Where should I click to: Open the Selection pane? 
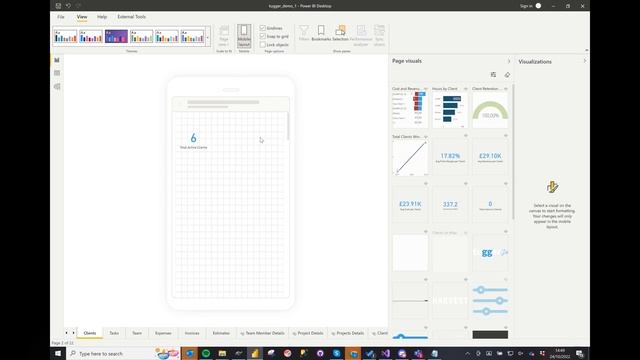pyautogui.click(x=340, y=33)
